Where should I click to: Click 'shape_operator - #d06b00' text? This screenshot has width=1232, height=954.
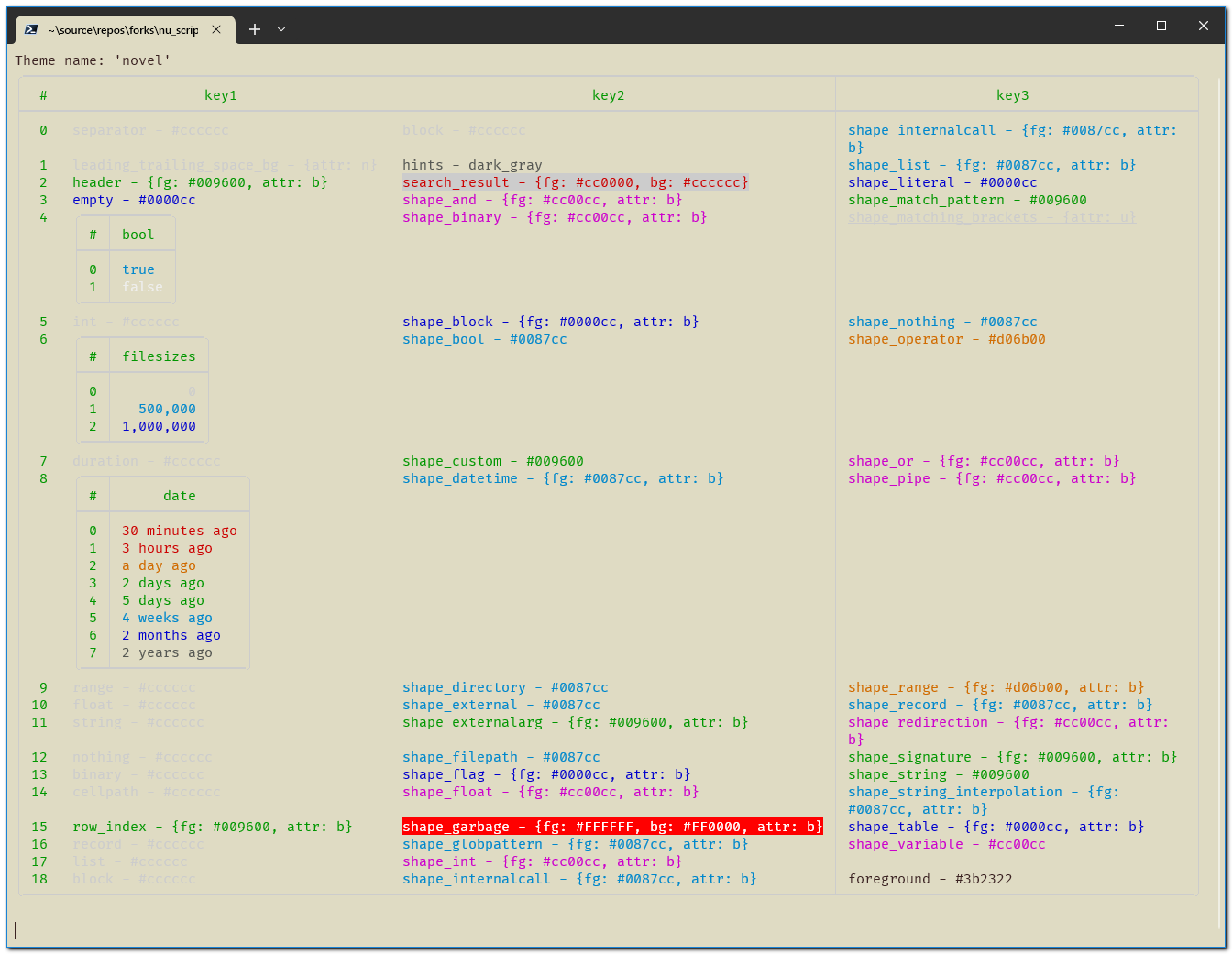coord(947,339)
